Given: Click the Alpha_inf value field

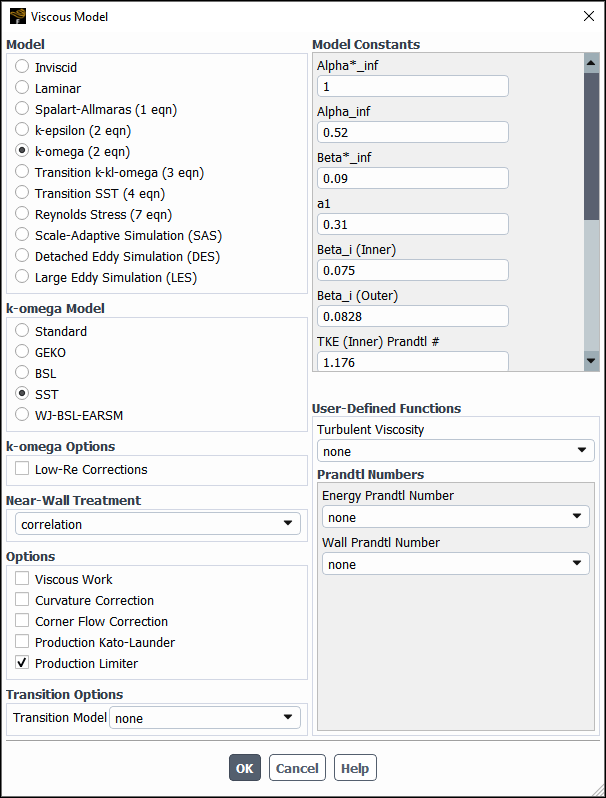Looking at the screenshot, I should point(412,132).
